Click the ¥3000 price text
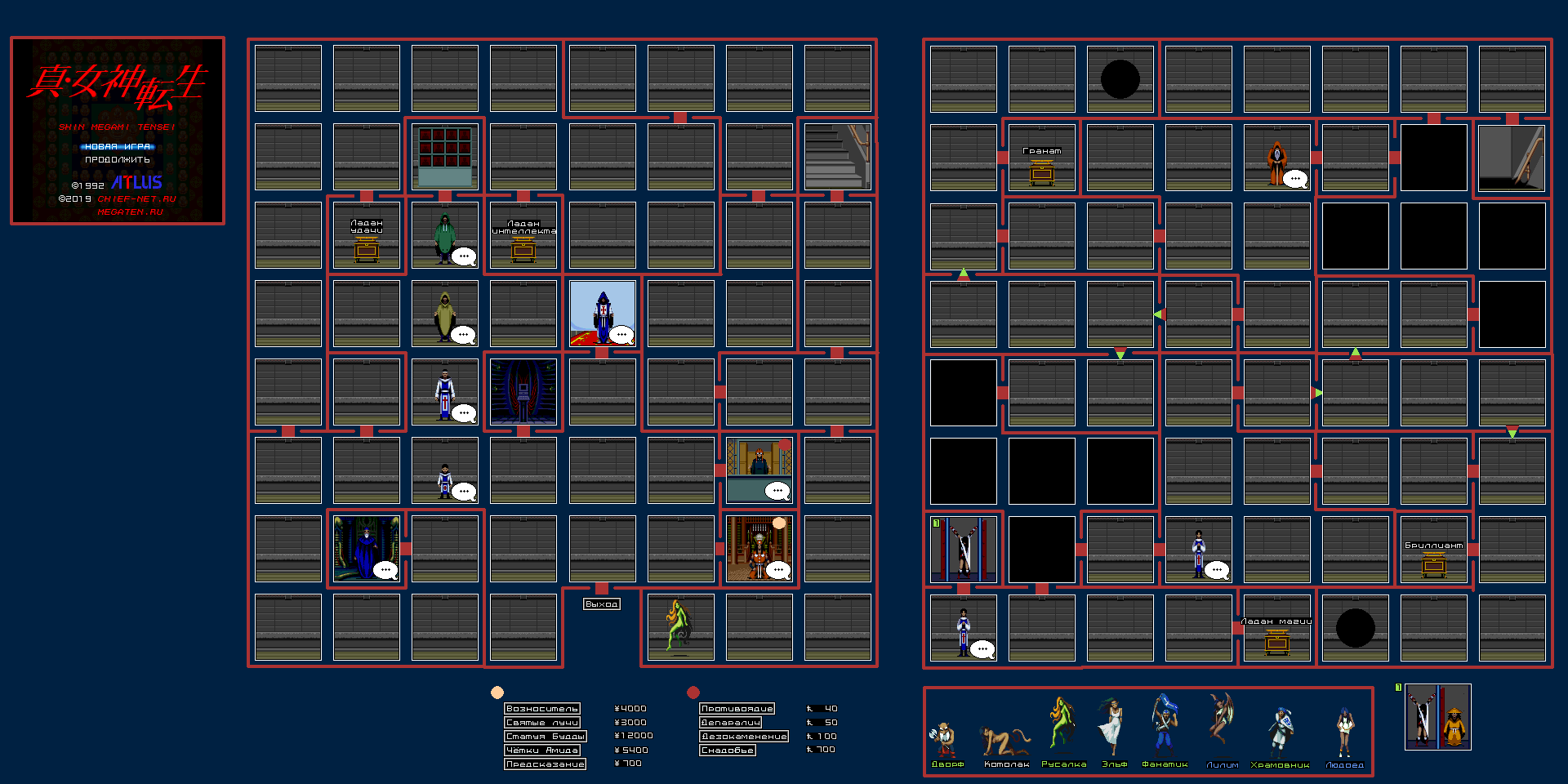The width and height of the screenshot is (1568, 784). pos(630,723)
